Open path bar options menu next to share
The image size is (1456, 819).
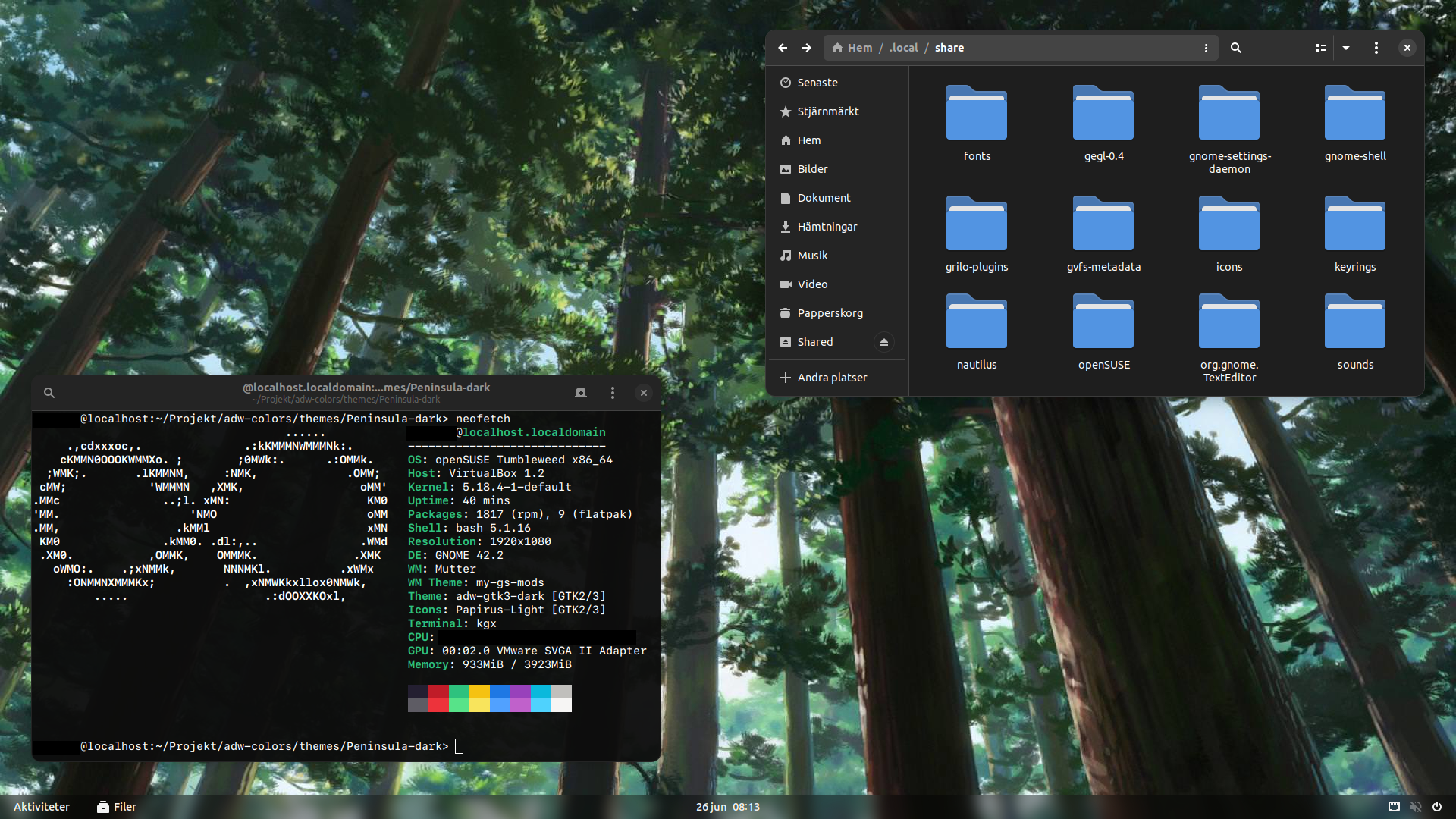[1206, 48]
